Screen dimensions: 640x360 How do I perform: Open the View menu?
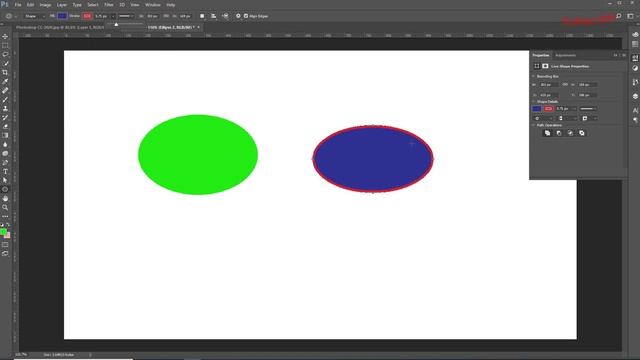[135, 5]
